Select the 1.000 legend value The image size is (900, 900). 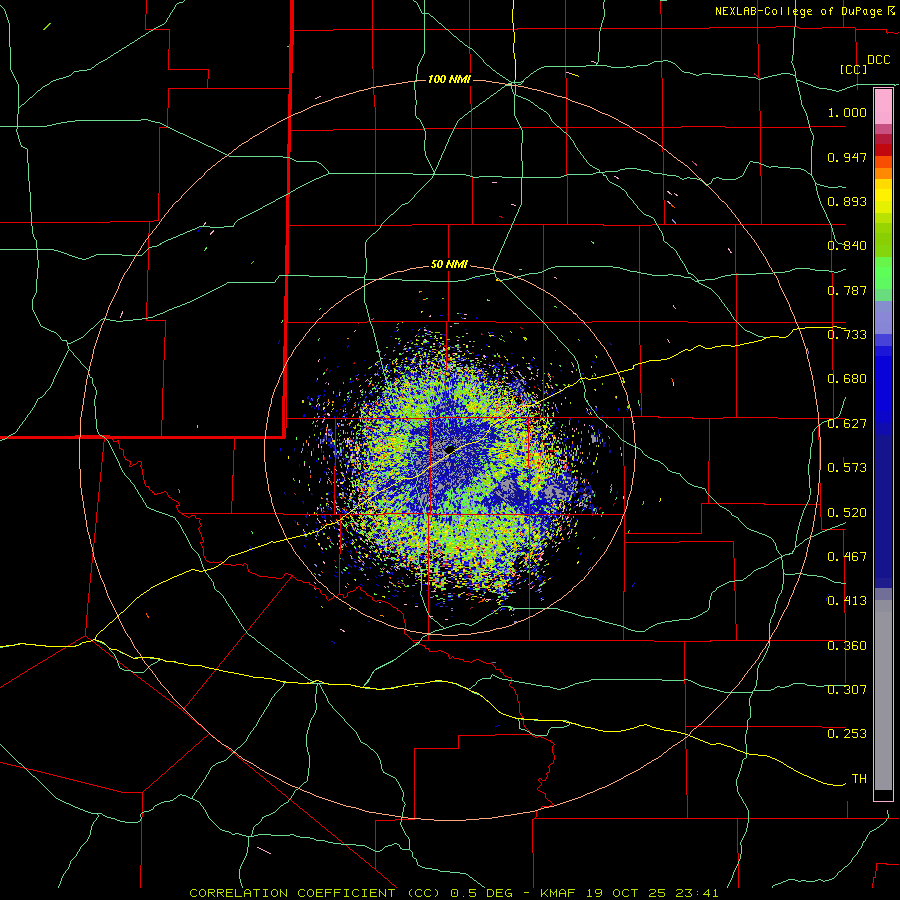tap(847, 112)
